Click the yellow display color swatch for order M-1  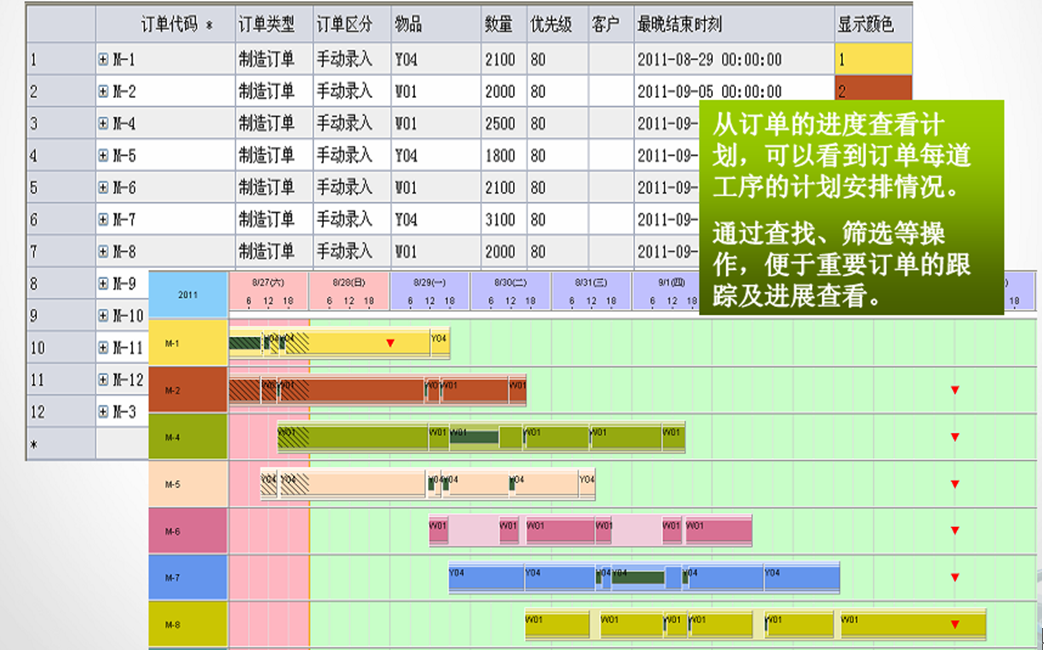(872, 59)
